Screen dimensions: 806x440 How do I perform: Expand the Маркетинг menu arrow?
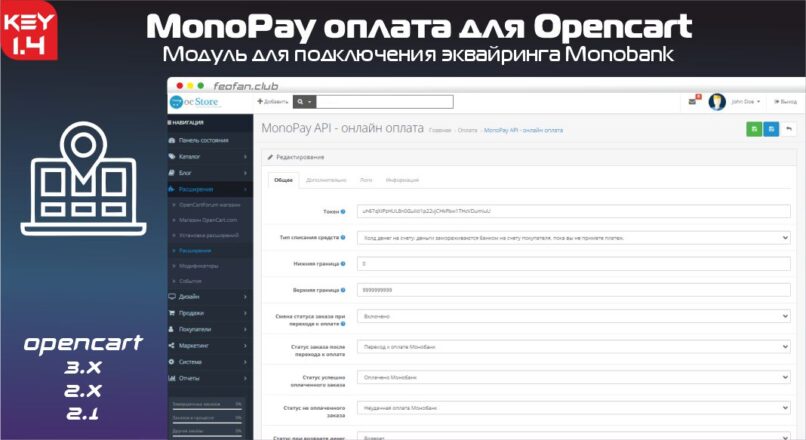(245, 345)
